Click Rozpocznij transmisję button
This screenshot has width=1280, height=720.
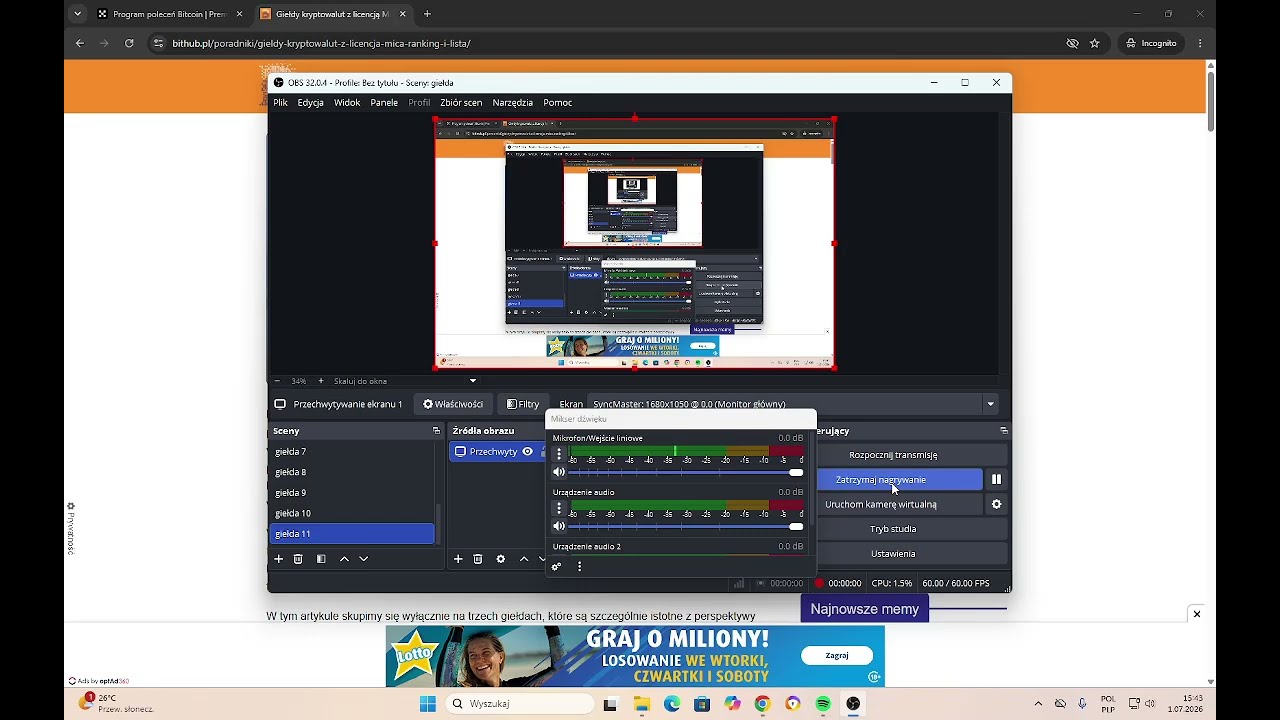(893, 455)
